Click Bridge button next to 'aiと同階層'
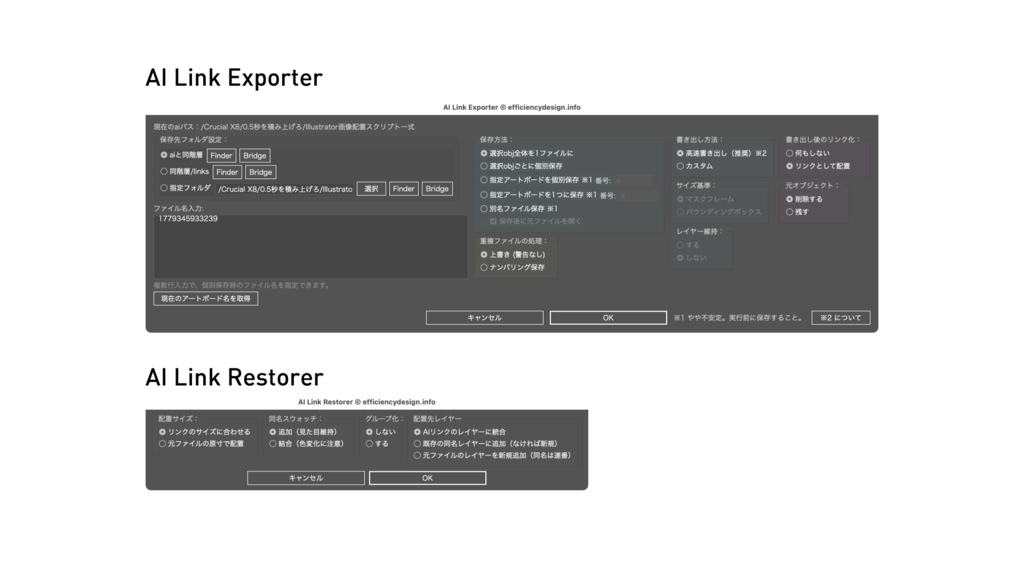The height and width of the screenshot is (576, 1024). (x=255, y=155)
